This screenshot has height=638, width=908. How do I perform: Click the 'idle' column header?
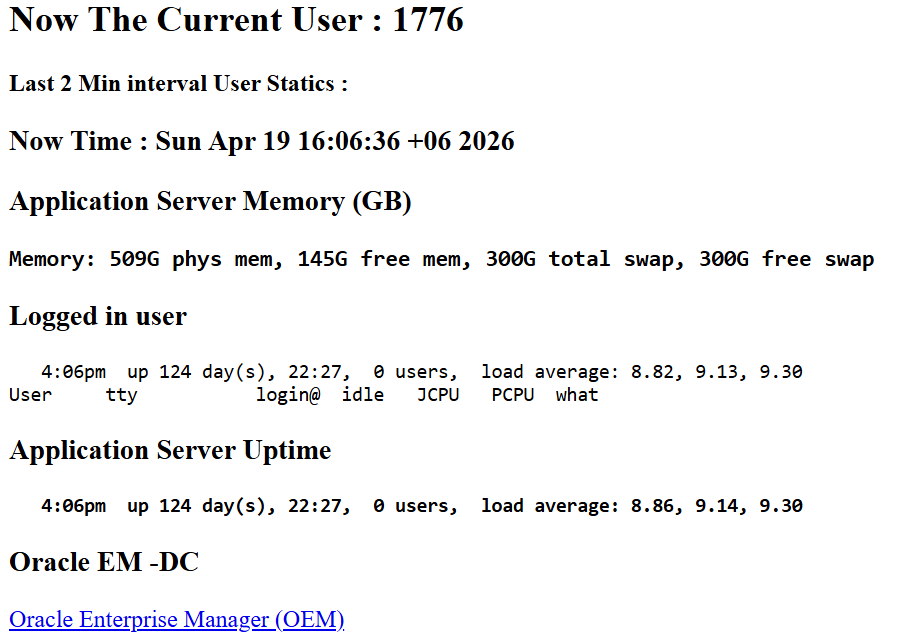coord(363,395)
